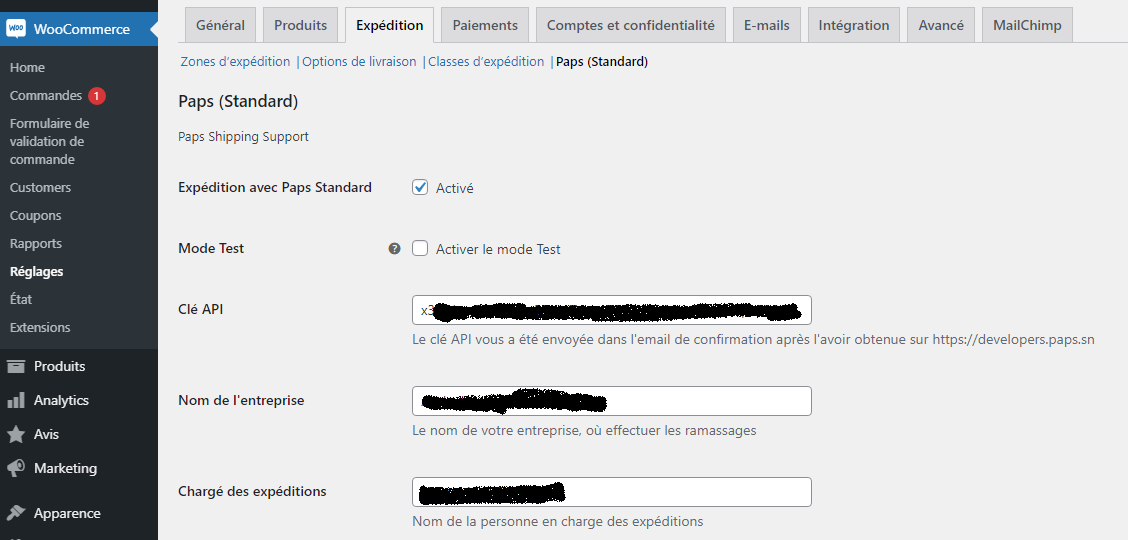
Task: Click the Avis star icon
Action: click(16, 434)
